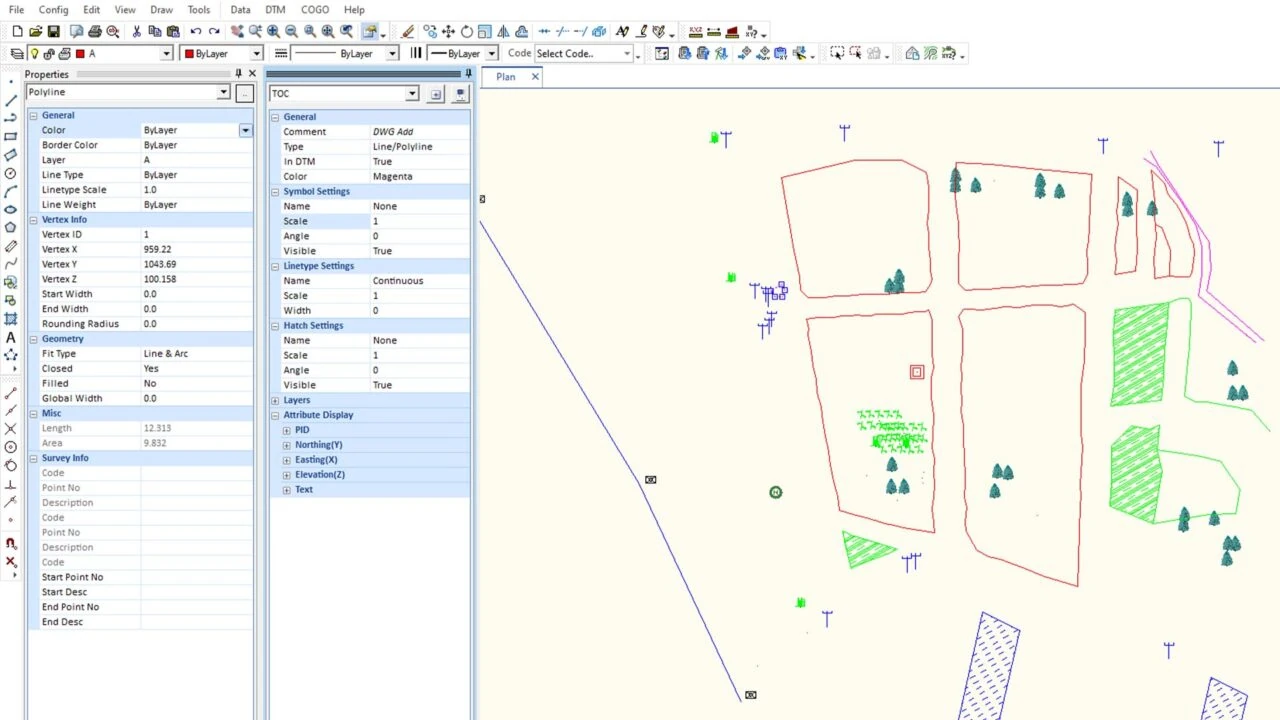The width and height of the screenshot is (1280, 720).
Task: Open the ByLayer color dropdown
Action: (x=256, y=53)
